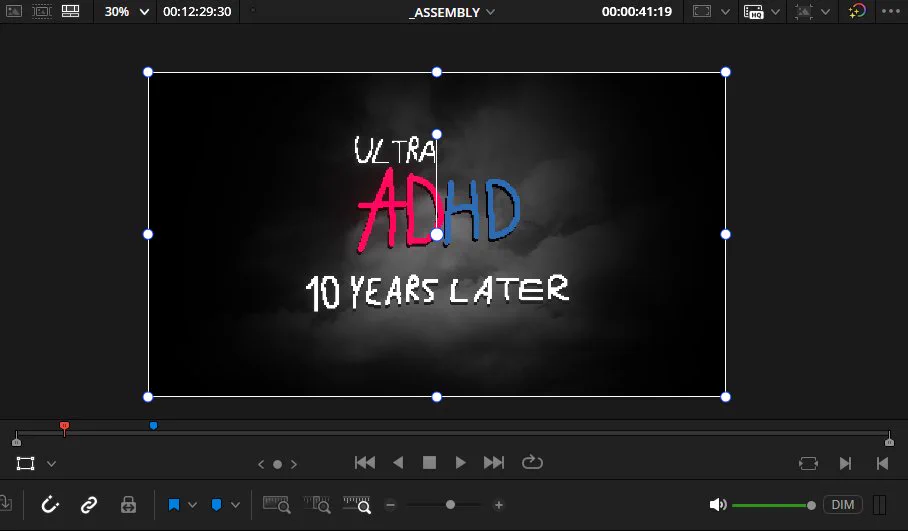Click the 00:12:29:30 duration timecode
Image resolution: width=908 pixels, height=531 pixels.
197,12
